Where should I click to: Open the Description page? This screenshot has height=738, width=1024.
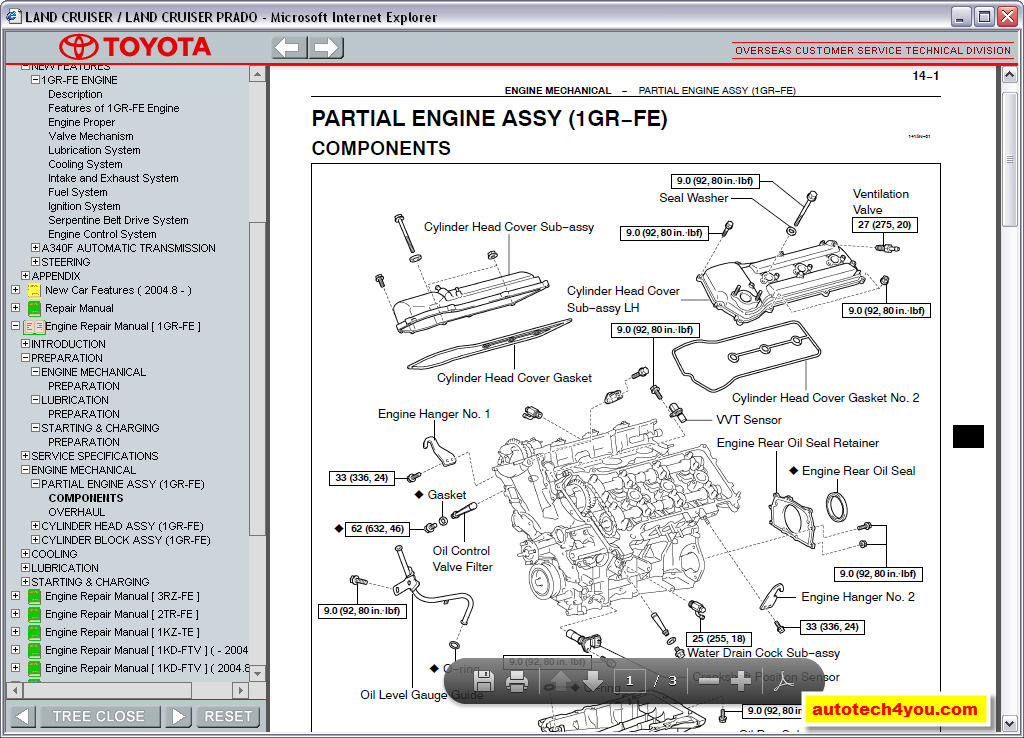pos(75,94)
